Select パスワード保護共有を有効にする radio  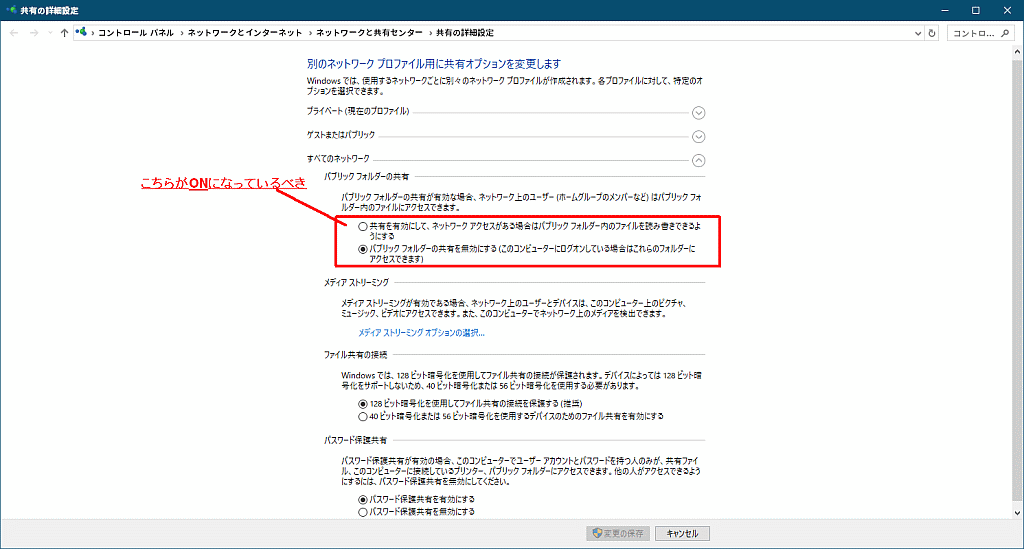tap(362, 499)
